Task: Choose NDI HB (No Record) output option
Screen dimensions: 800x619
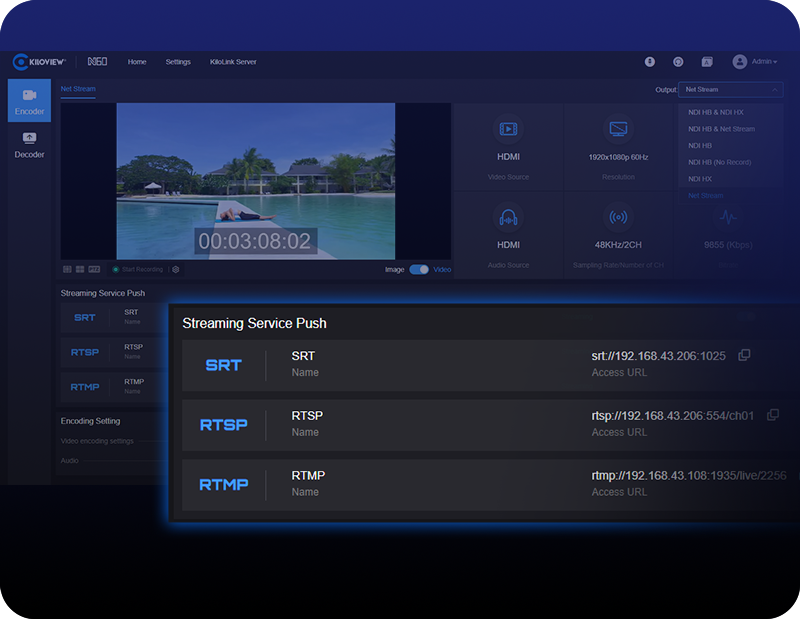Action: [719, 162]
